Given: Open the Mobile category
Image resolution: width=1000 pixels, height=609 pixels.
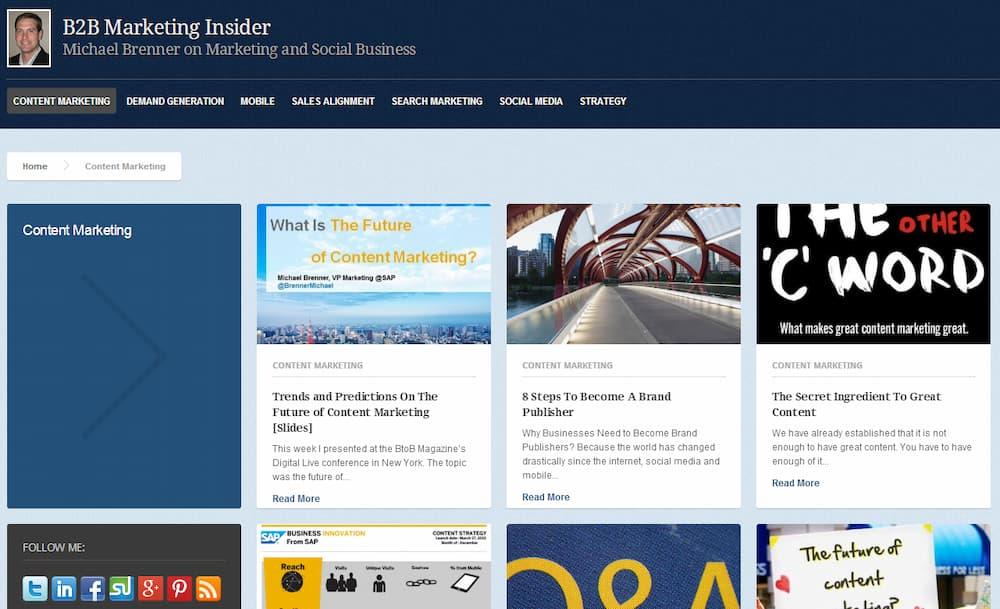Looking at the screenshot, I should pyautogui.click(x=257, y=100).
